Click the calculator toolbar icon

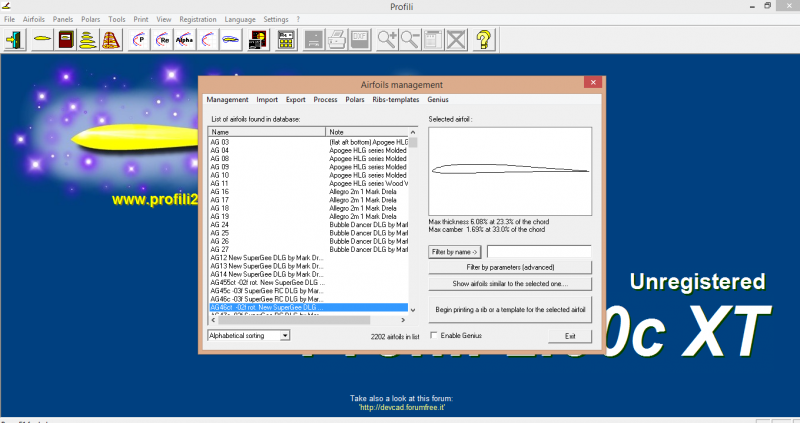coord(286,40)
